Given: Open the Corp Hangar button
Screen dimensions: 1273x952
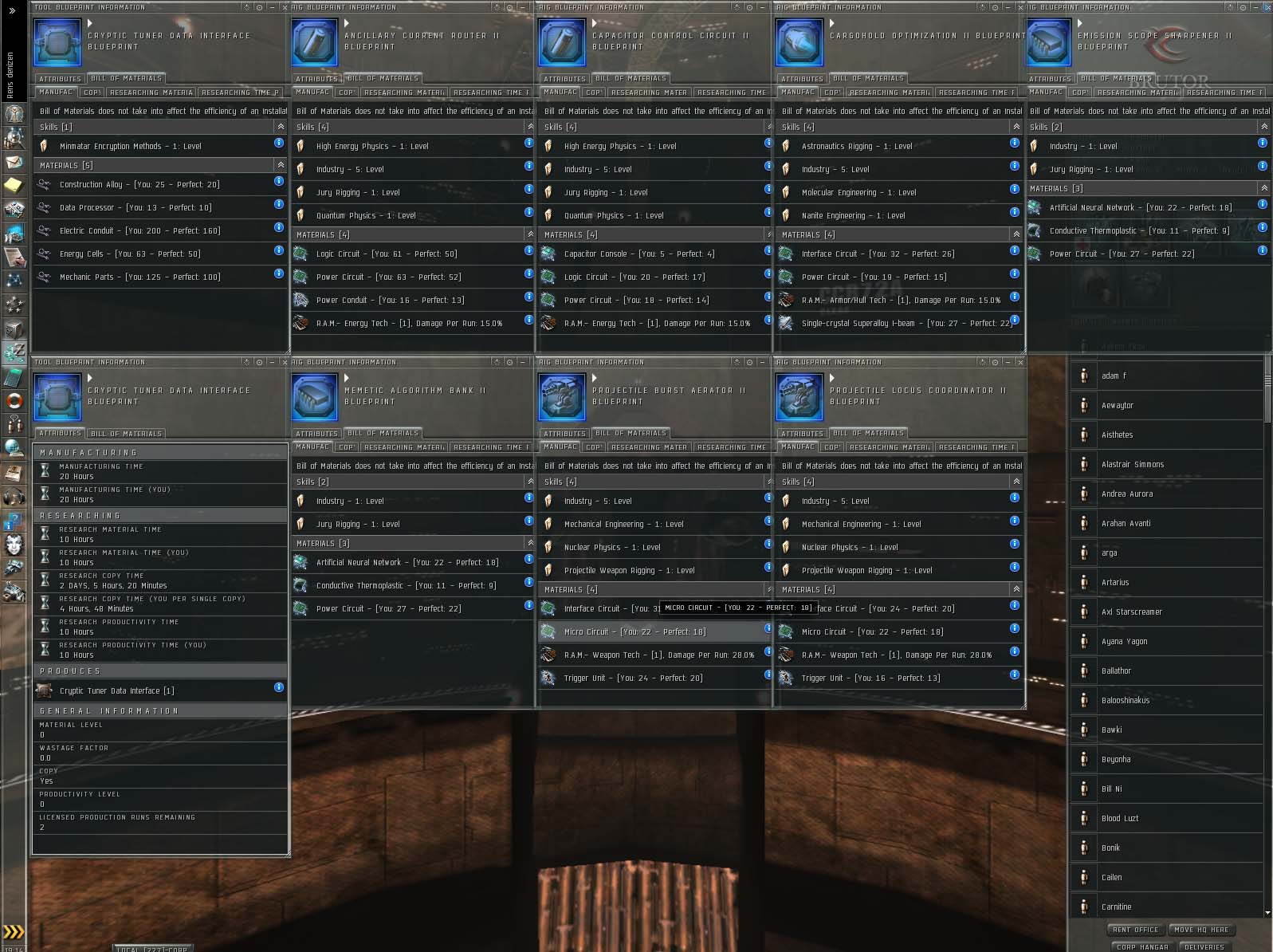Looking at the screenshot, I should pos(1142,947).
